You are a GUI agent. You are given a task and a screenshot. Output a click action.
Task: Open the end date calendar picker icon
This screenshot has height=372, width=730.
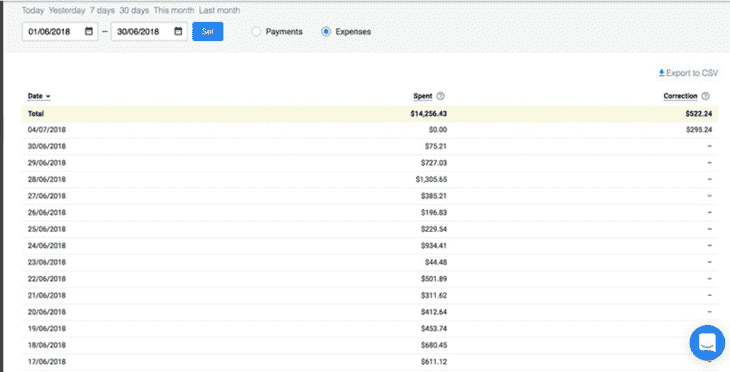coord(178,31)
